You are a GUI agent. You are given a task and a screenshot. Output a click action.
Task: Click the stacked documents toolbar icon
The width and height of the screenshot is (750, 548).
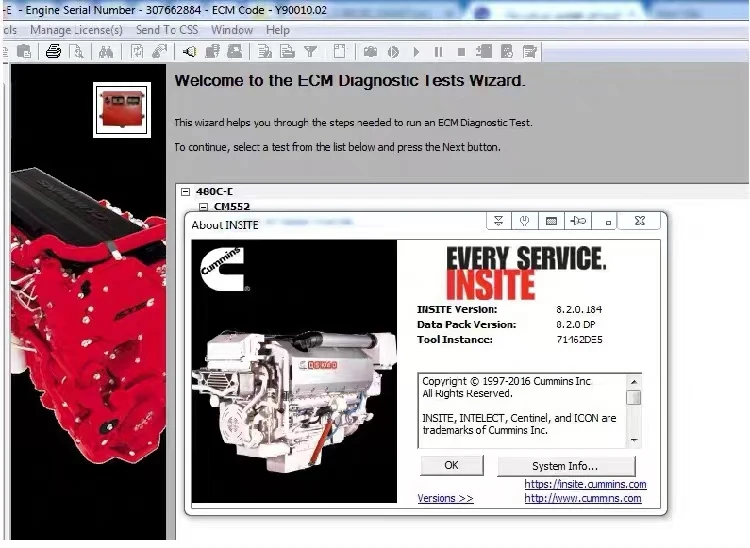tap(212, 51)
